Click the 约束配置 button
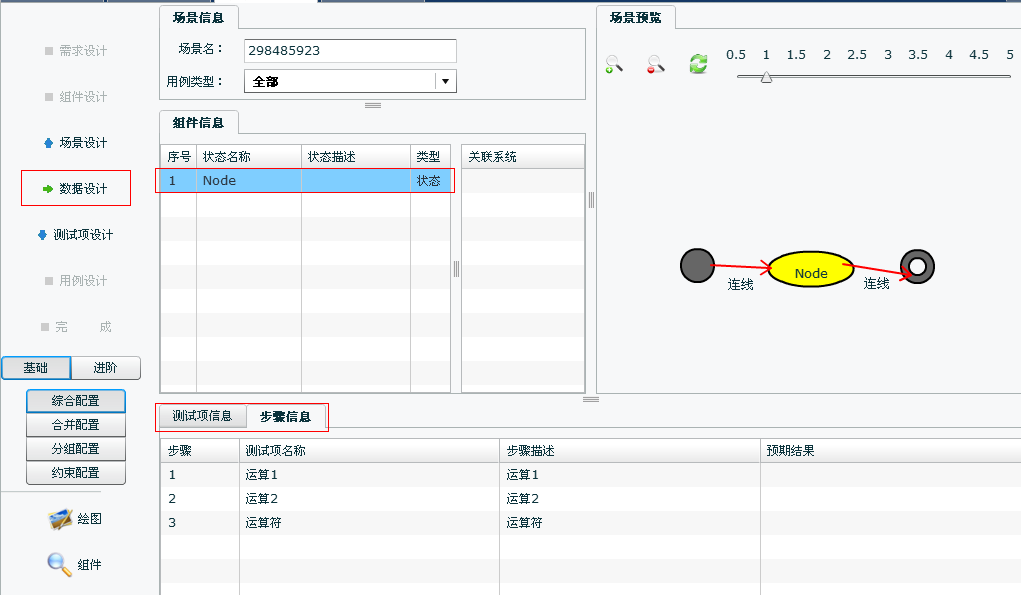The width and height of the screenshot is (1021, 595). pyautogui.click(x=75, y=473)
